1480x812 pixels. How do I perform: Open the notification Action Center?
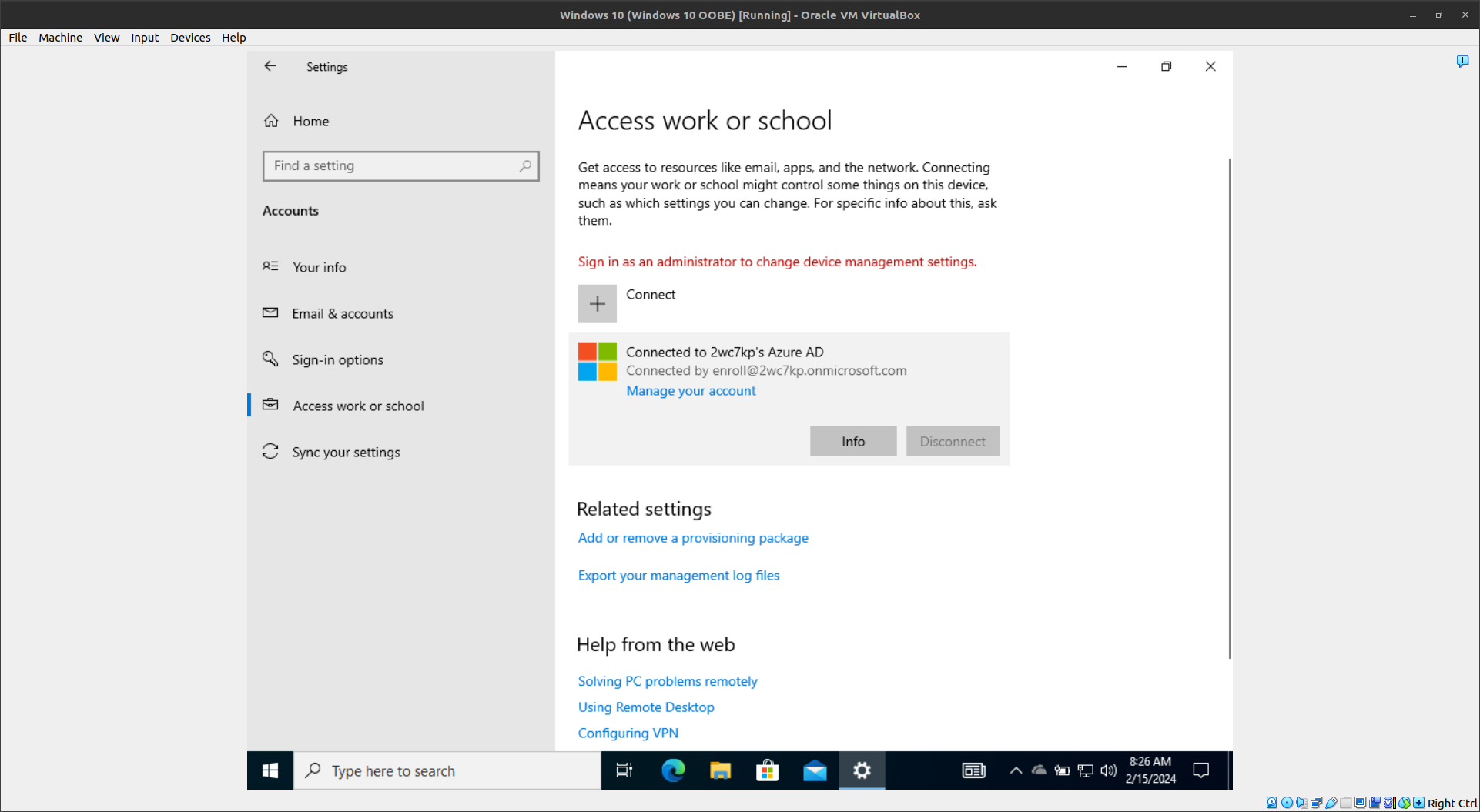coord(1200,770)
